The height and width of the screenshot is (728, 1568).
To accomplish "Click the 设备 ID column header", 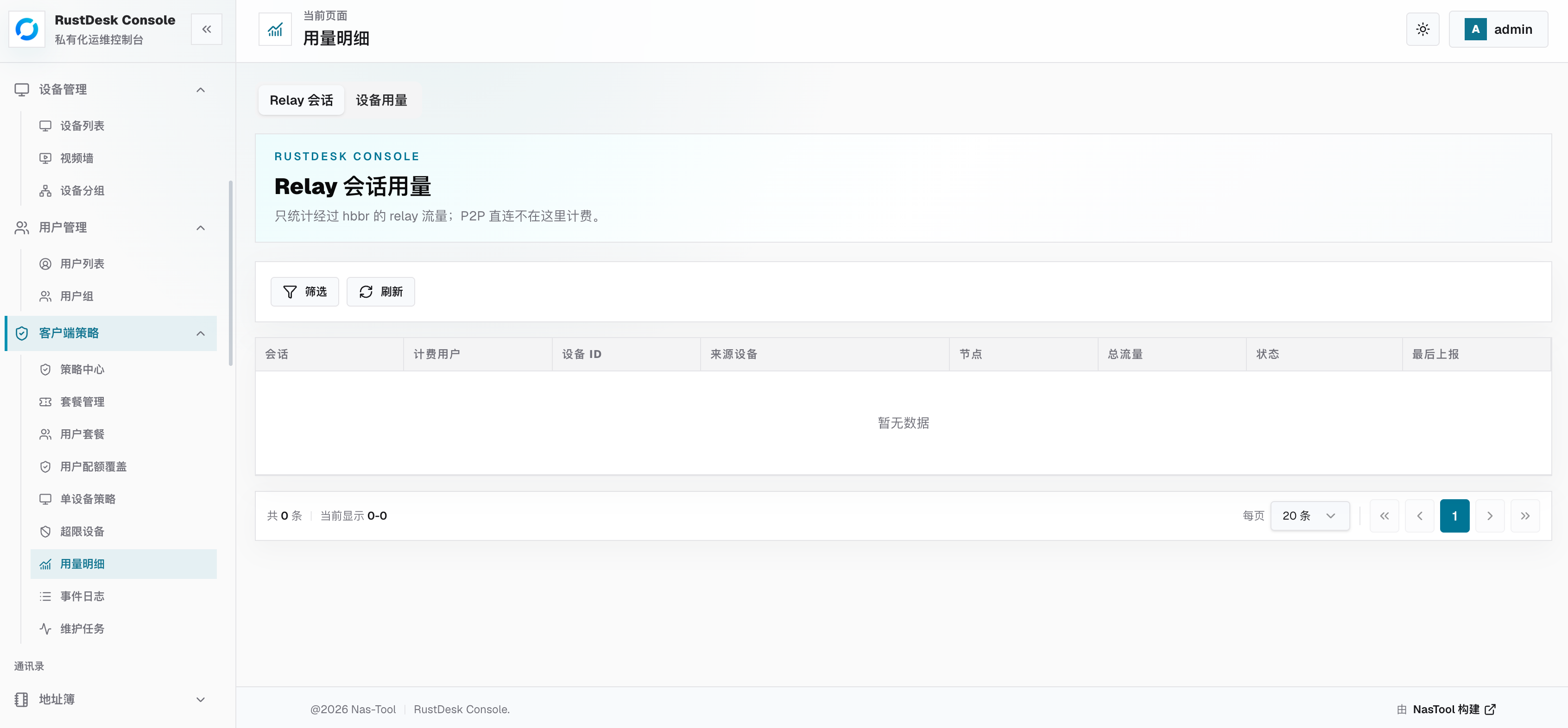I will (626, 354).
